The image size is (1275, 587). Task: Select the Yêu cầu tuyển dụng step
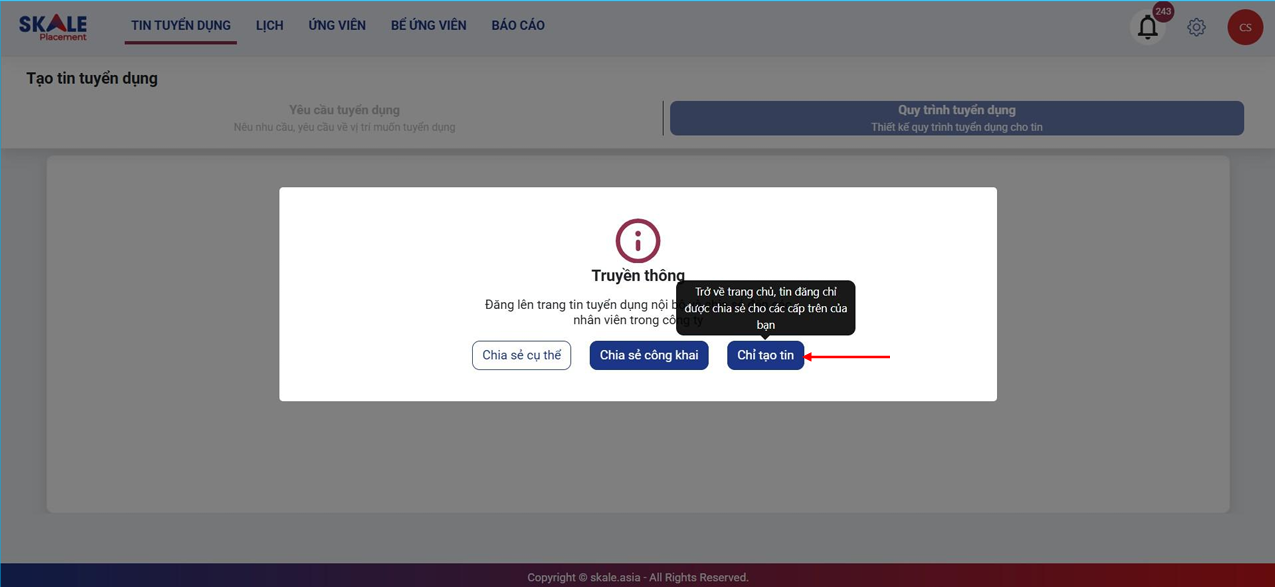coord(344,118)
